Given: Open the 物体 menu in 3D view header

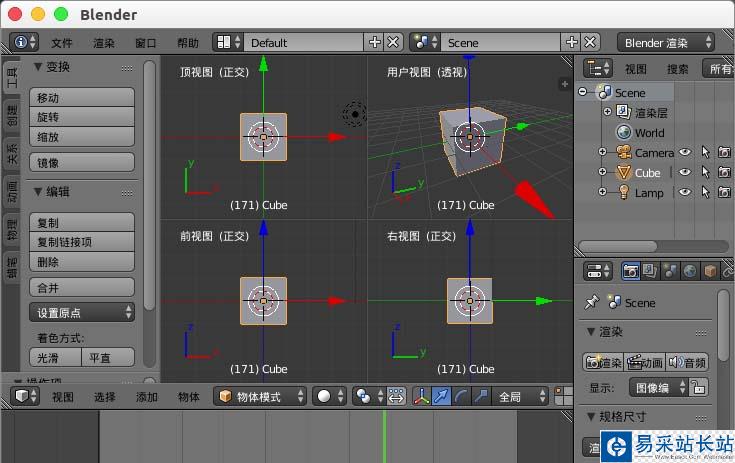Looking at the screenshot, I should (188, 396).
